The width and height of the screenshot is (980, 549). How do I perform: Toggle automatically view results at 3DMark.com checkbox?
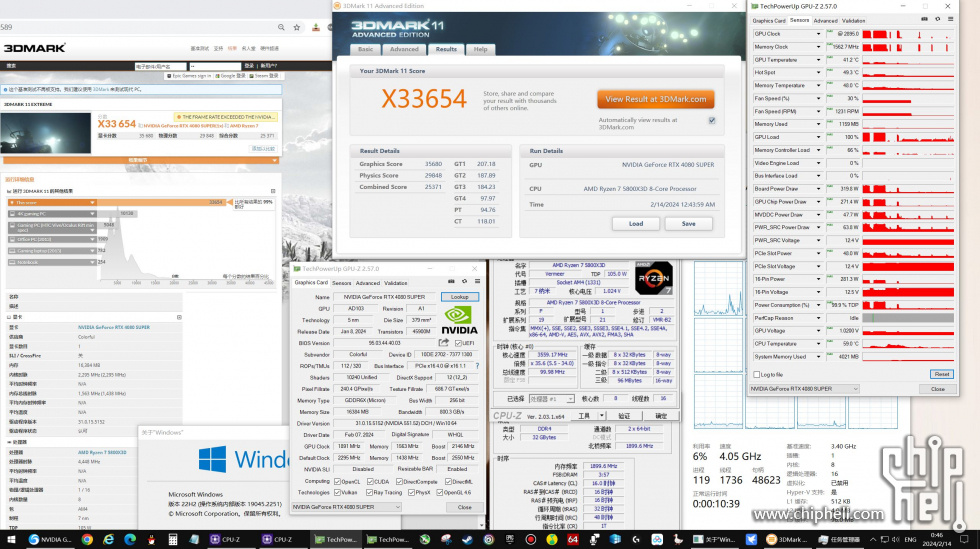(x=712, y=120)
